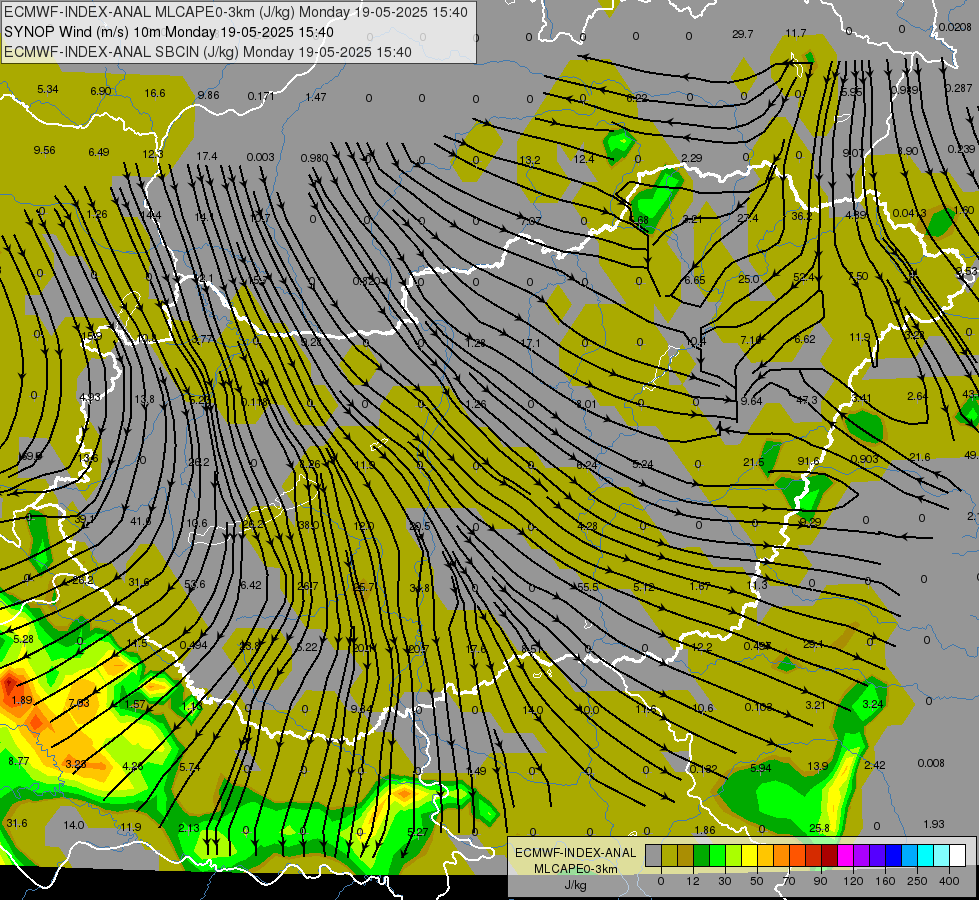Click legend scale label 250

[x=917, y=881]
